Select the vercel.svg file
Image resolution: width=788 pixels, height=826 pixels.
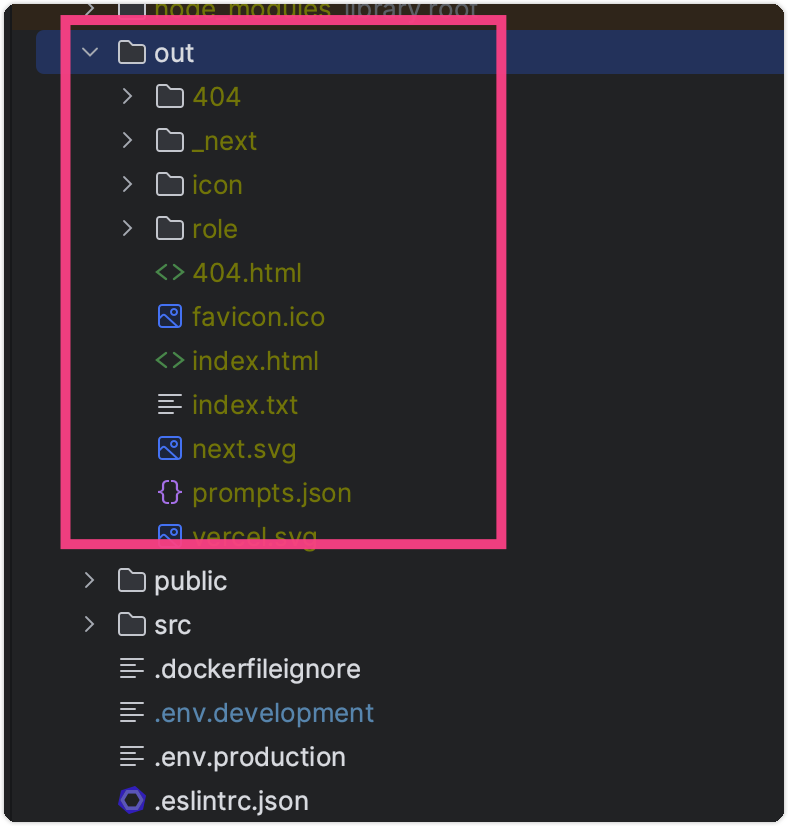(254, 535)
